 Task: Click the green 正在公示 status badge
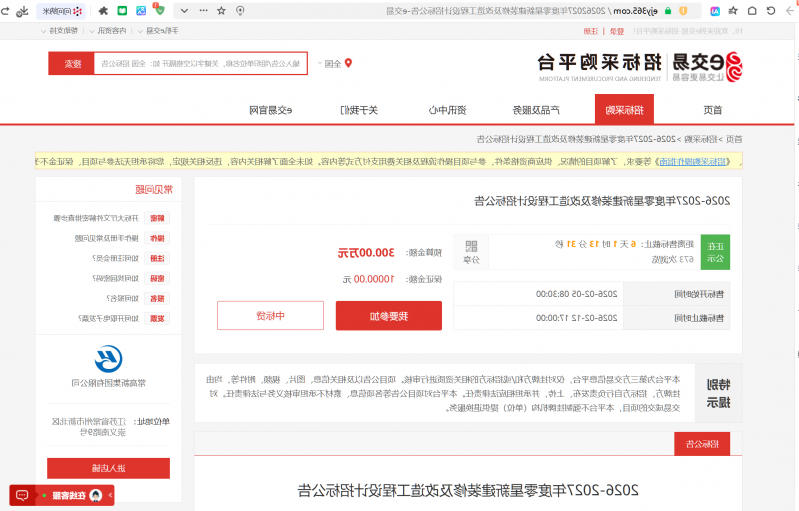[715, 252]
